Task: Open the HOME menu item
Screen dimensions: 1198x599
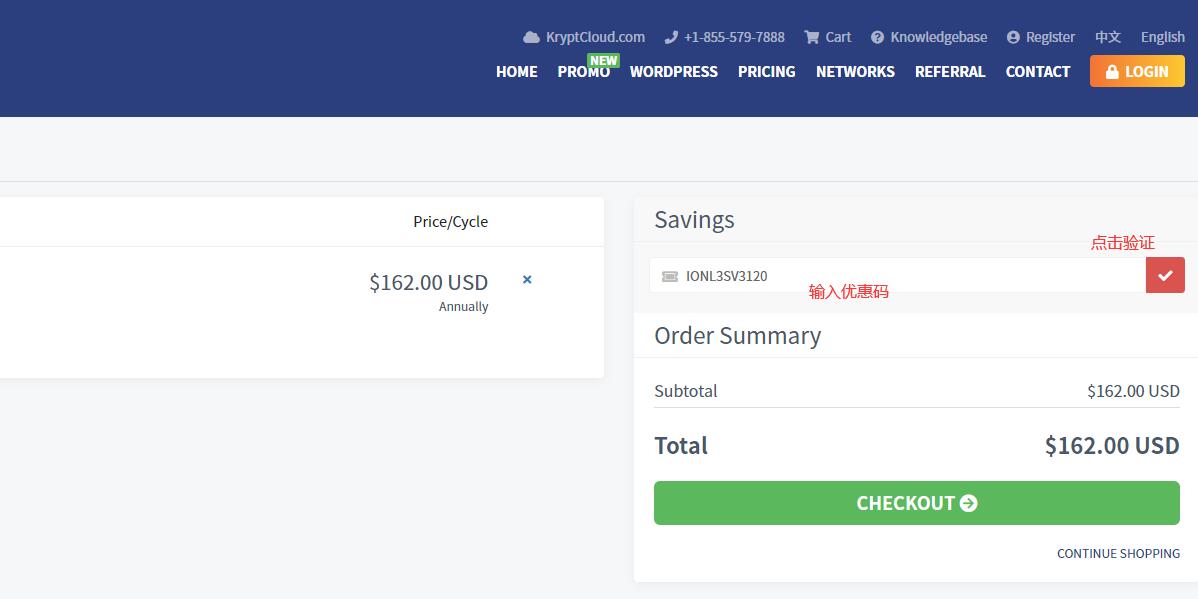Action: click(516, 72)
